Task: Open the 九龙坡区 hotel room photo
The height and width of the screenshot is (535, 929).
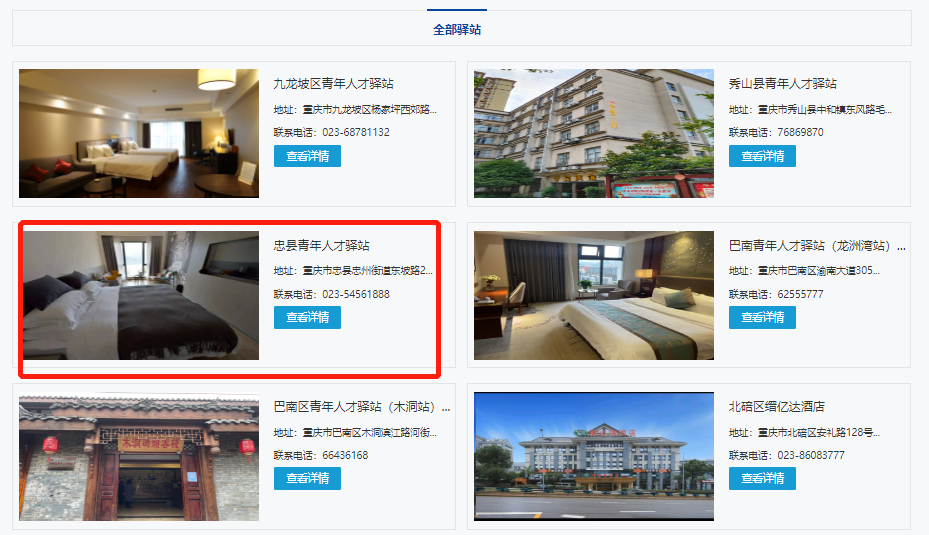Action: pos(139,133)
